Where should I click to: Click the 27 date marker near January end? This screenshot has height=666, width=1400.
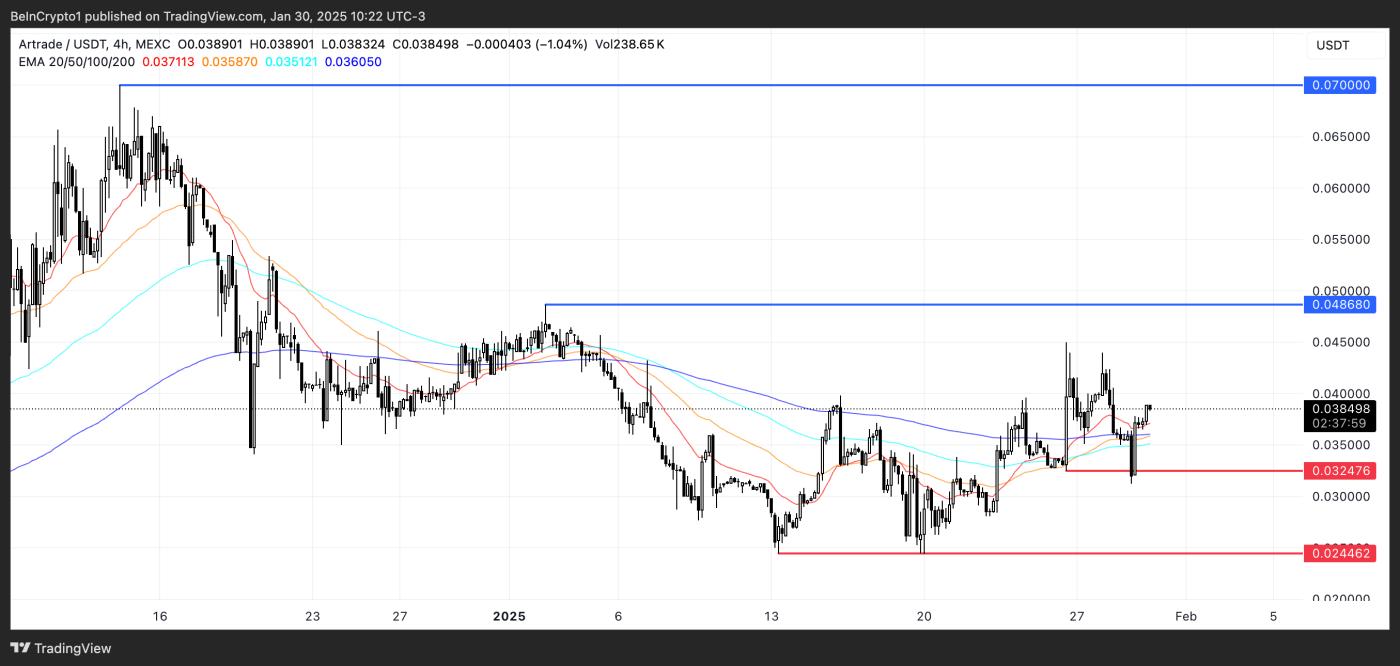click(1076, 616)
